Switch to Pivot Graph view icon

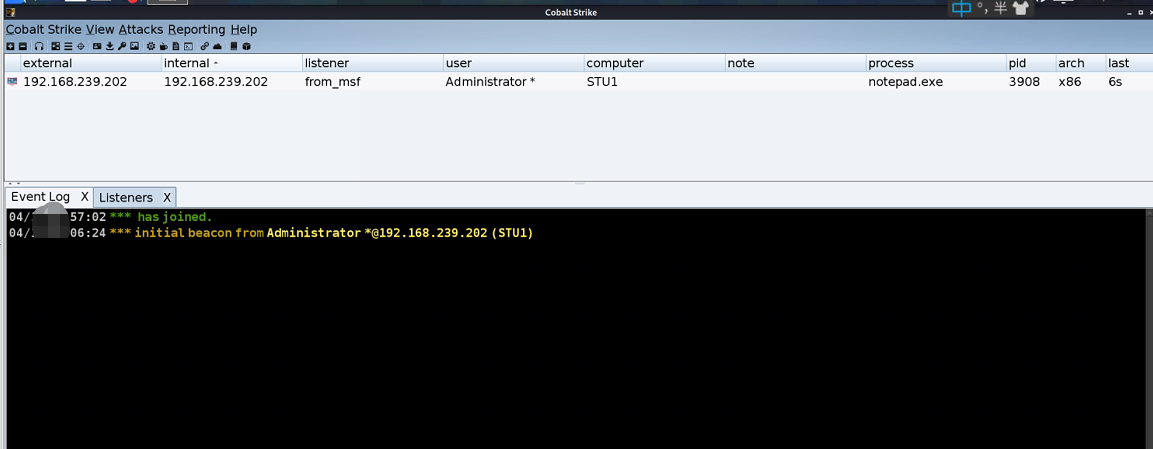[56, 46]
